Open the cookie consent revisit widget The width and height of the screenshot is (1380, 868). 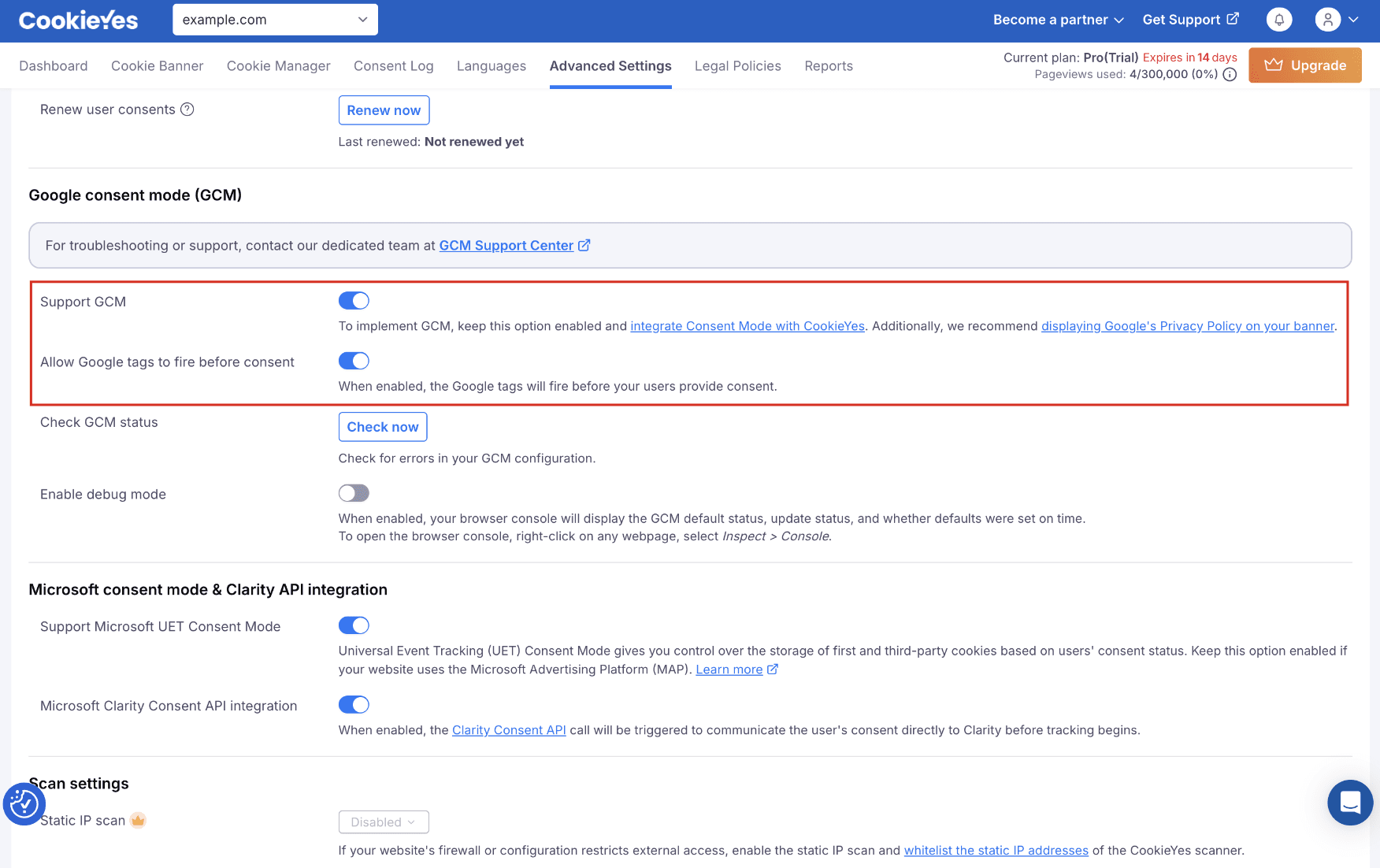(x=24, y=804)
